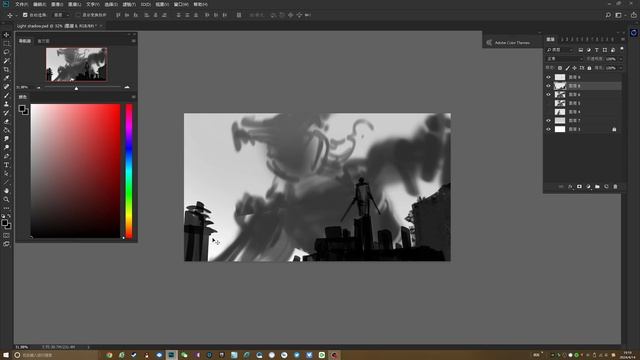
Task: Toggle Auto-Select checkbox in options bar
Action: [x=25, y=15]
